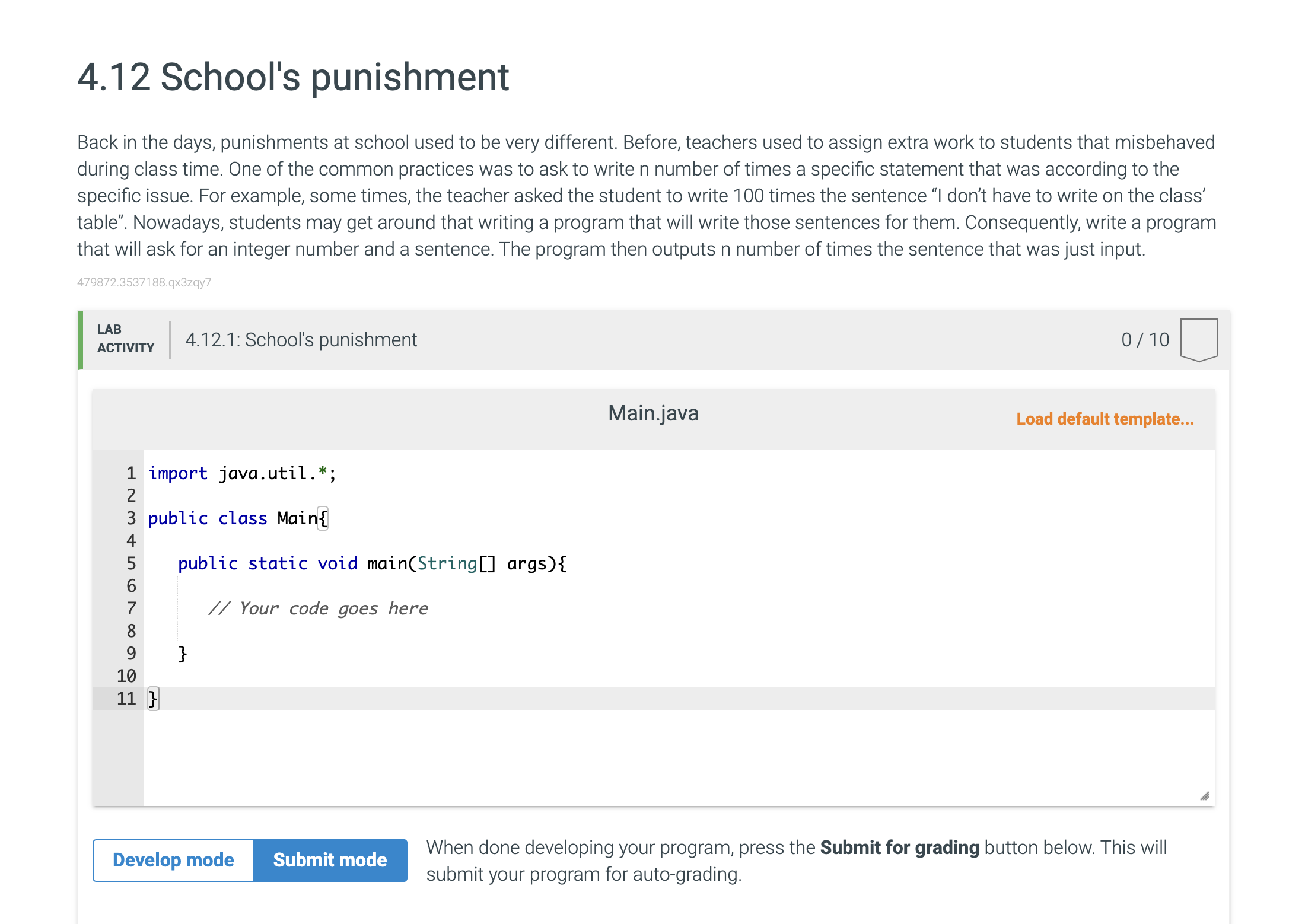Open the Load default template link
Image resolution: width=1305 pixels, height=924 pixels.
tap(1105, 419)
